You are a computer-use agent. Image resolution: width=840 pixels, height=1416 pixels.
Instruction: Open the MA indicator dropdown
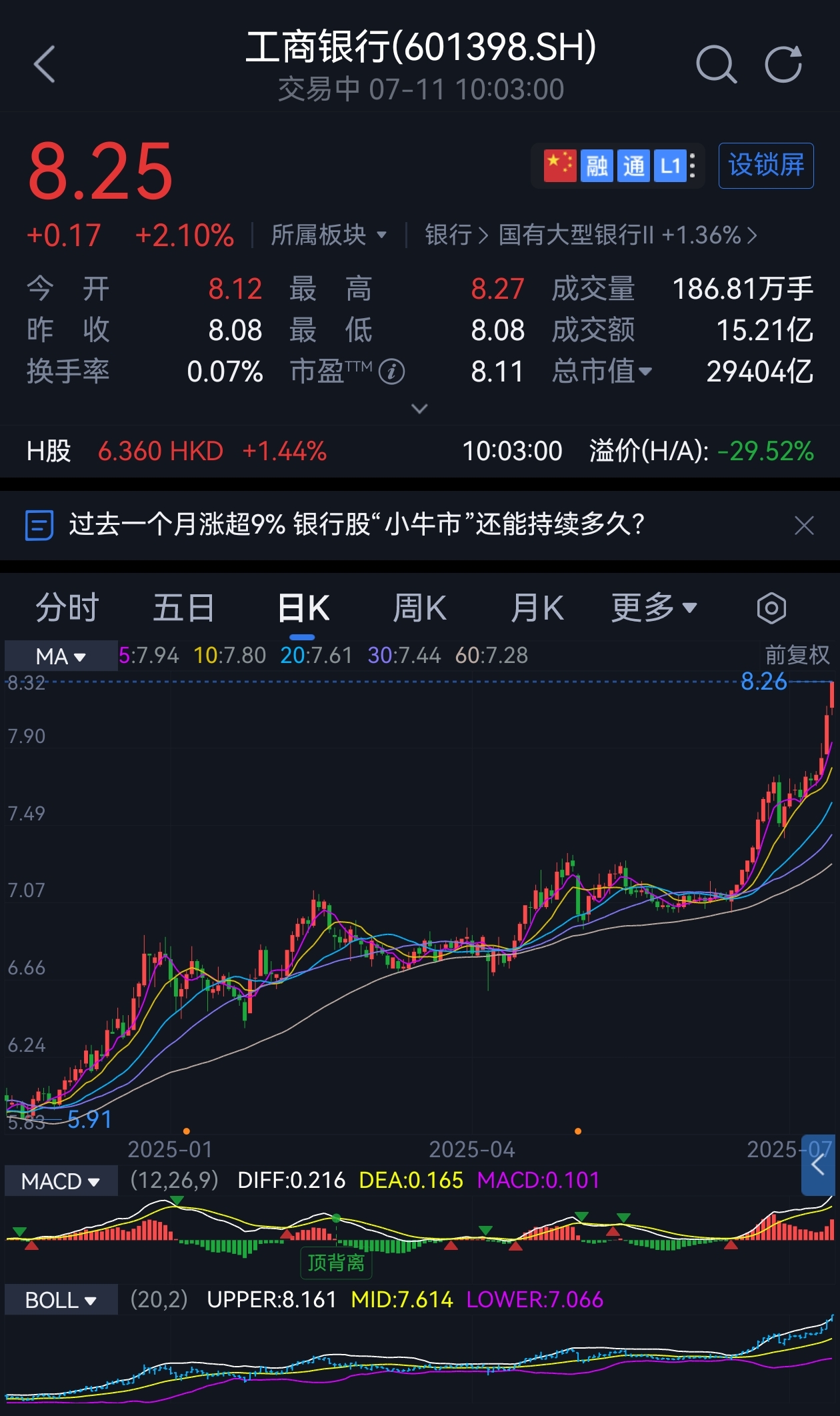(61, 656)
